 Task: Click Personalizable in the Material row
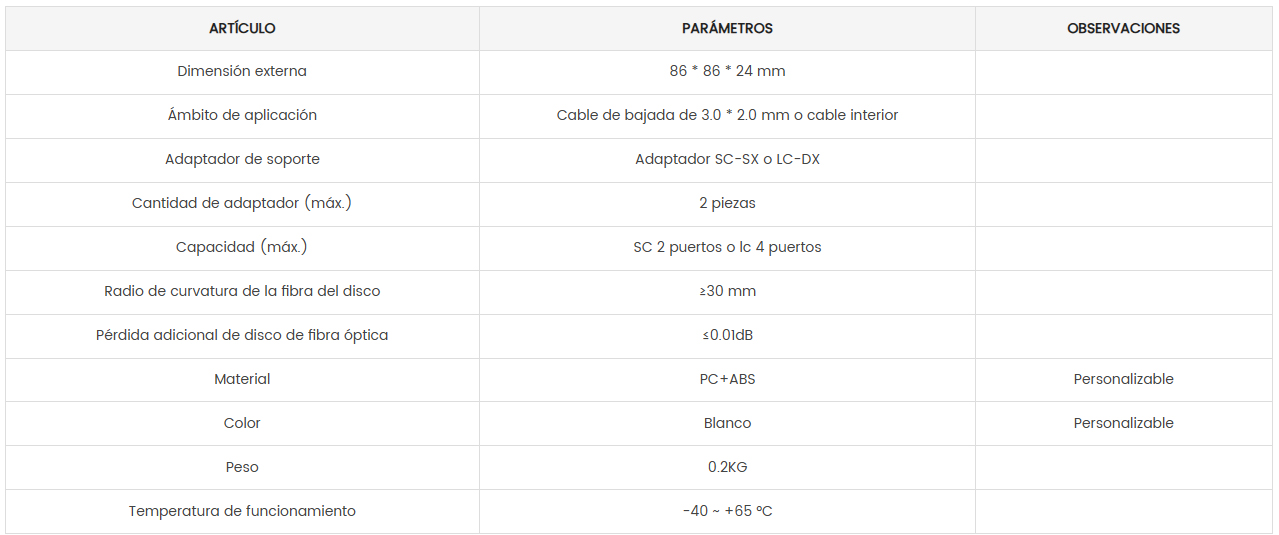1123,380
